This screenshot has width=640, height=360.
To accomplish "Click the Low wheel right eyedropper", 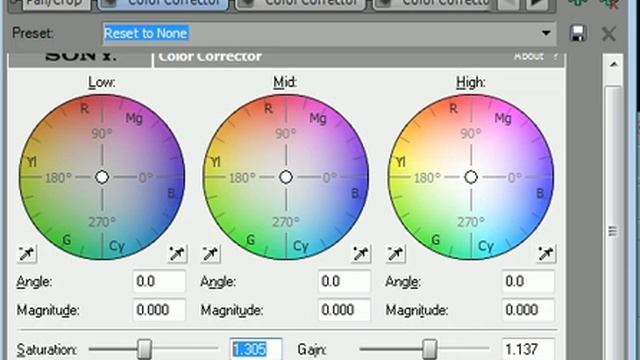I will pyautogui.click(x=177, y=253).
